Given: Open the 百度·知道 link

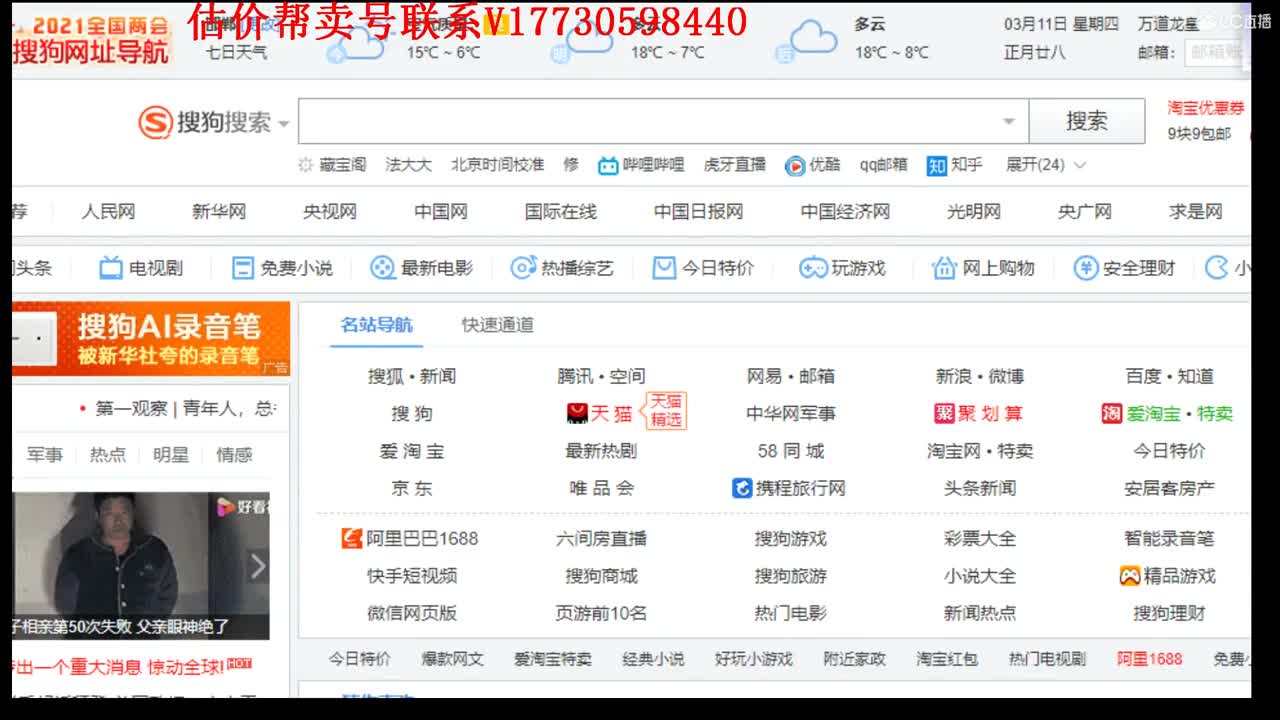Looking at the screenshot, I should pyautogui.click(x=1169, y=376).
